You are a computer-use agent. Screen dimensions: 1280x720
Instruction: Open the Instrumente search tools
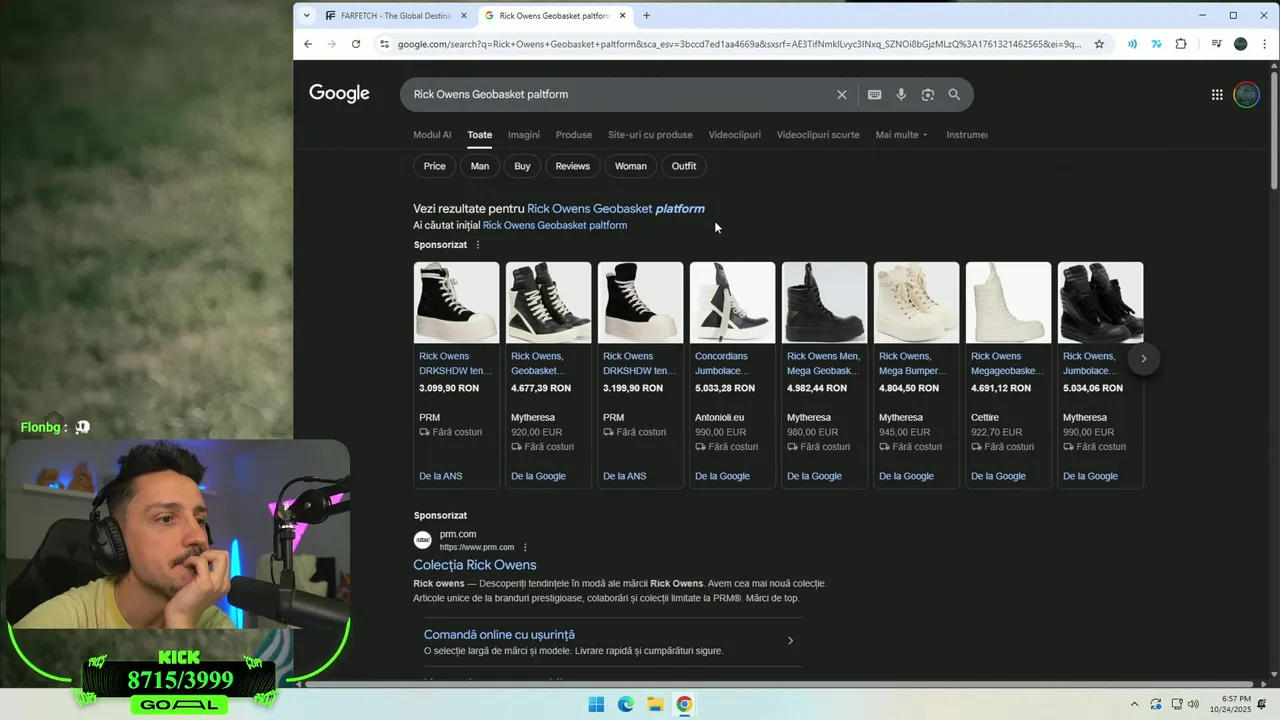tap(967, 135)
